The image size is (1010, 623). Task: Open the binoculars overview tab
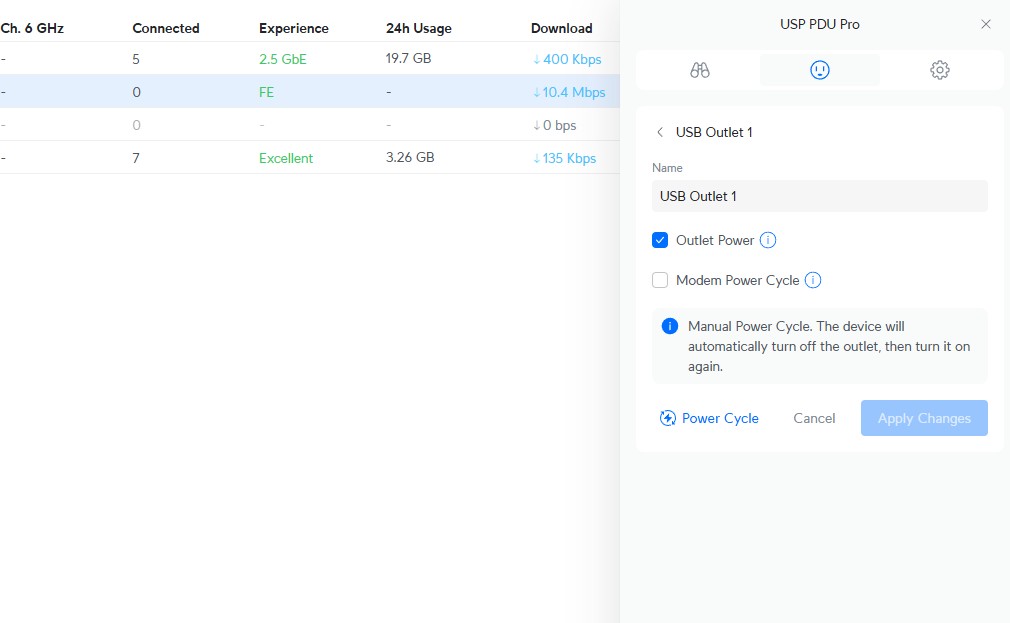click(x=700, y=70)
